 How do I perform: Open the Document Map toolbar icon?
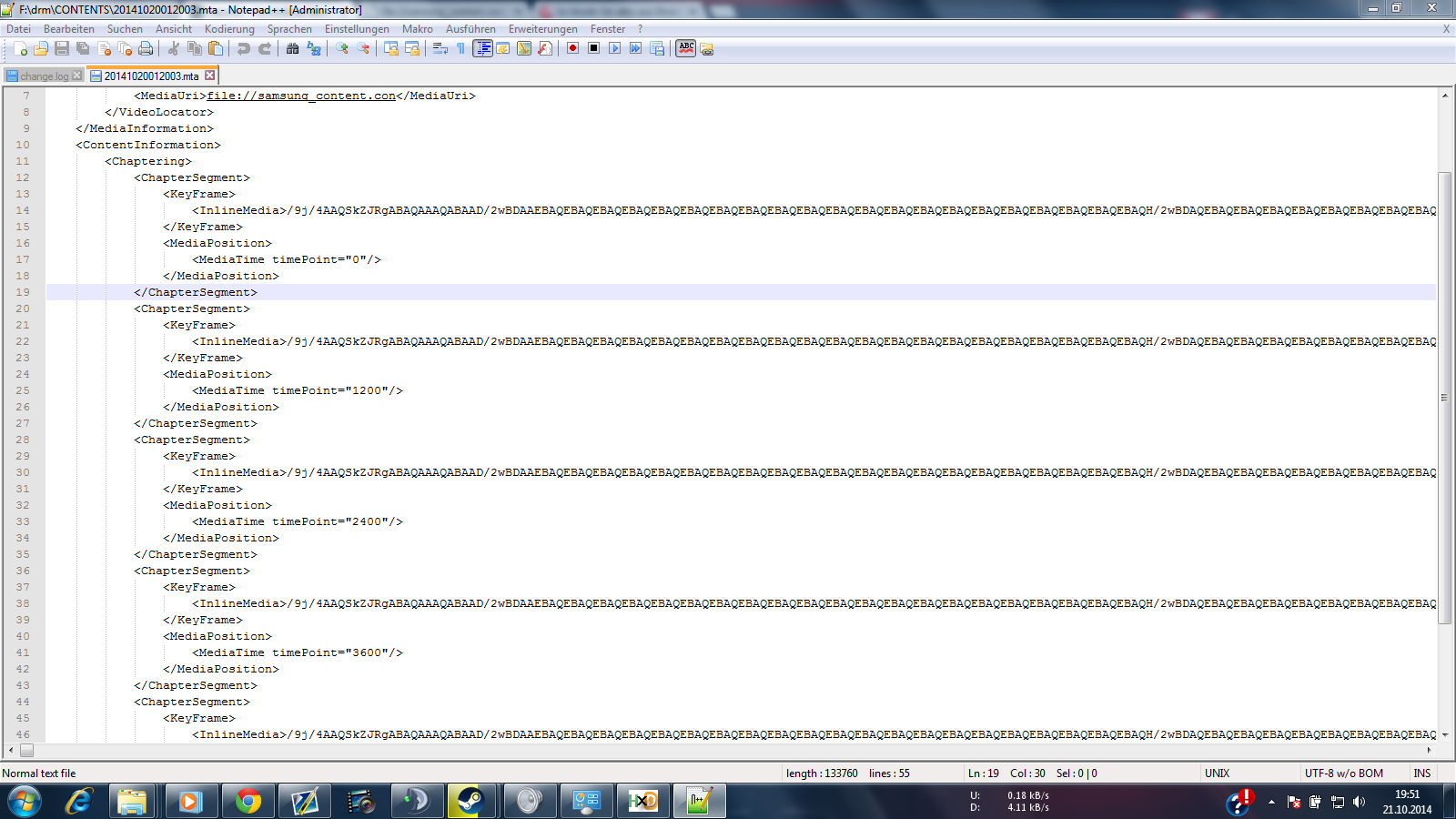[x=524, y=48]
